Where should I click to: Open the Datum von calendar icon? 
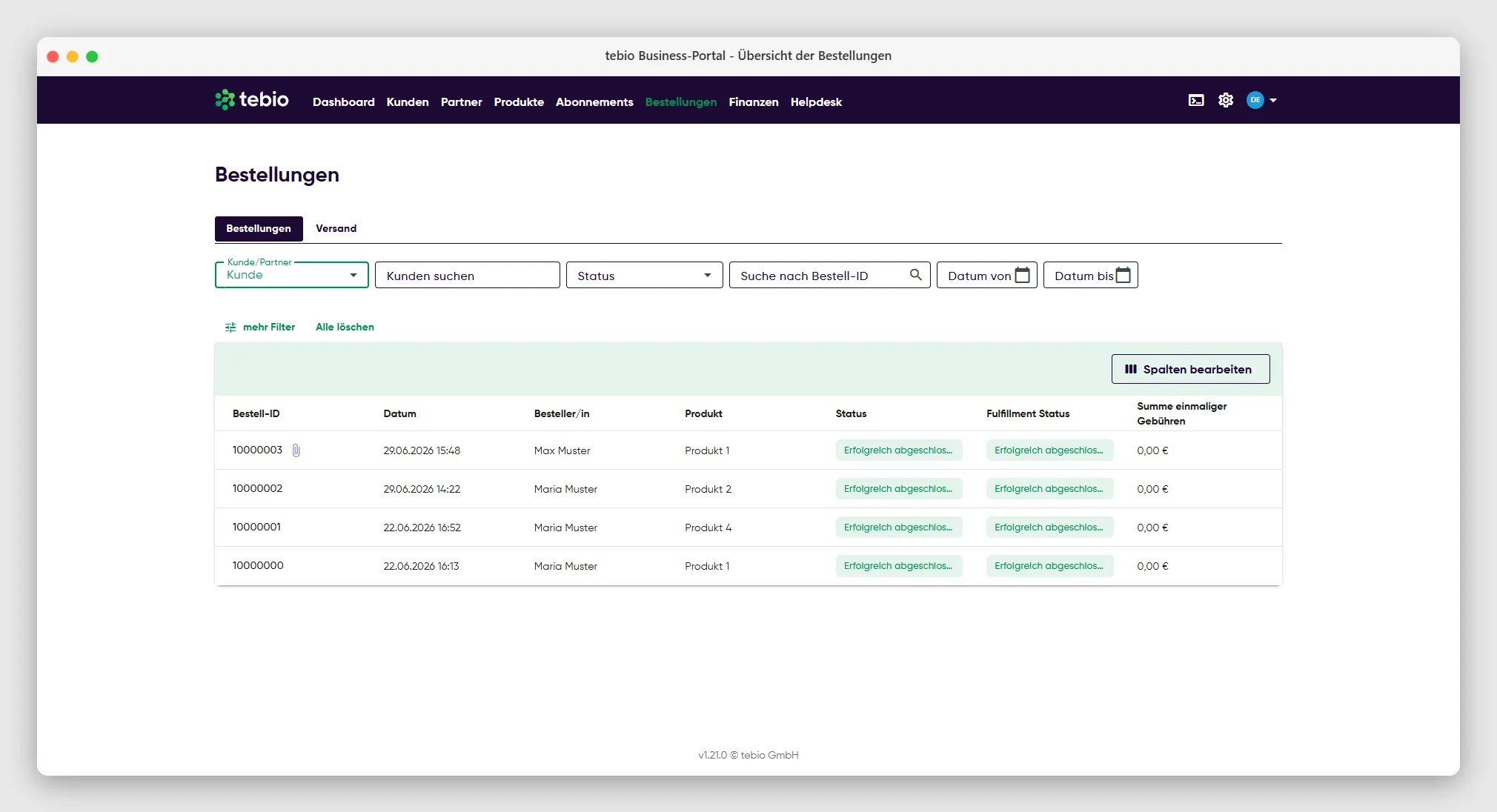(1022, 275)
